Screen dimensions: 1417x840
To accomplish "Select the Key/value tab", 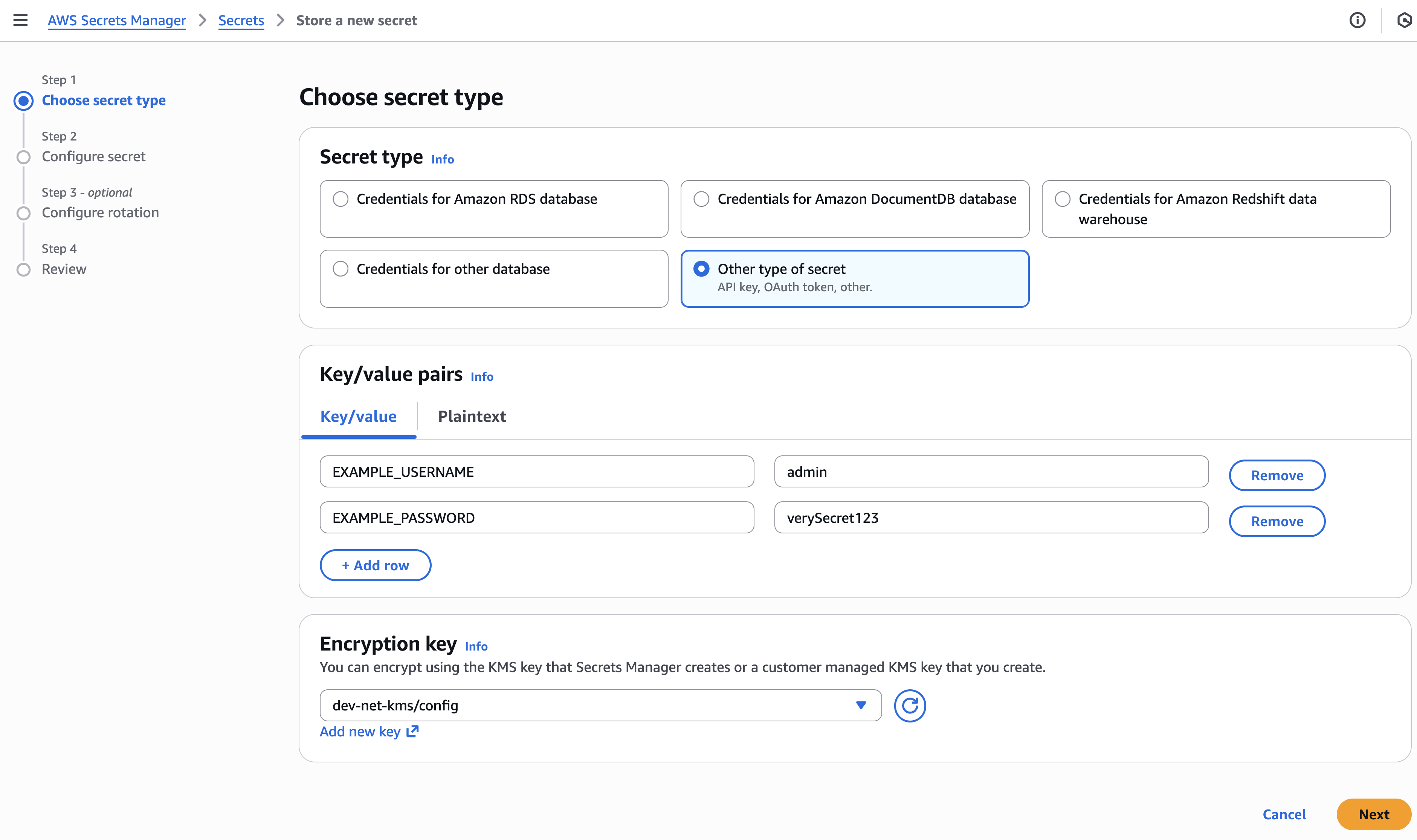I will pos(358,417).
